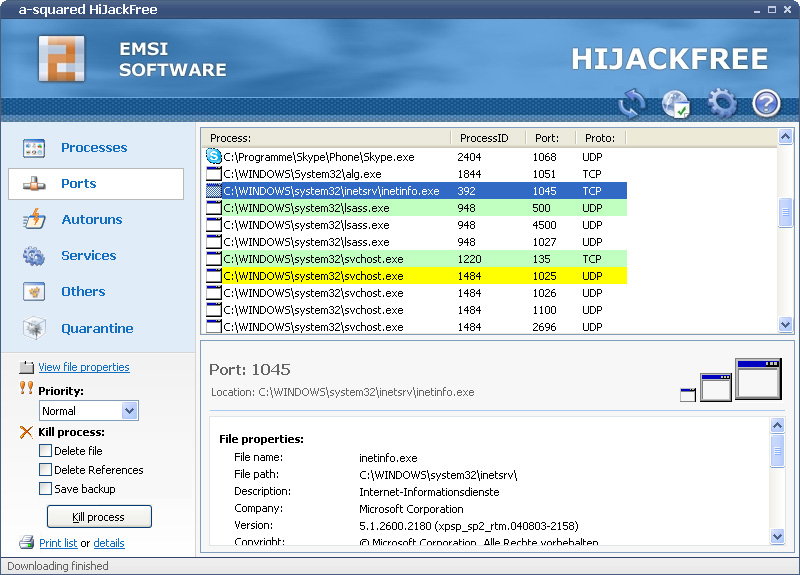Screen dimensions: 800x575
Task: Toggle the Delete References checkbox
Action: tap(45, 470)
